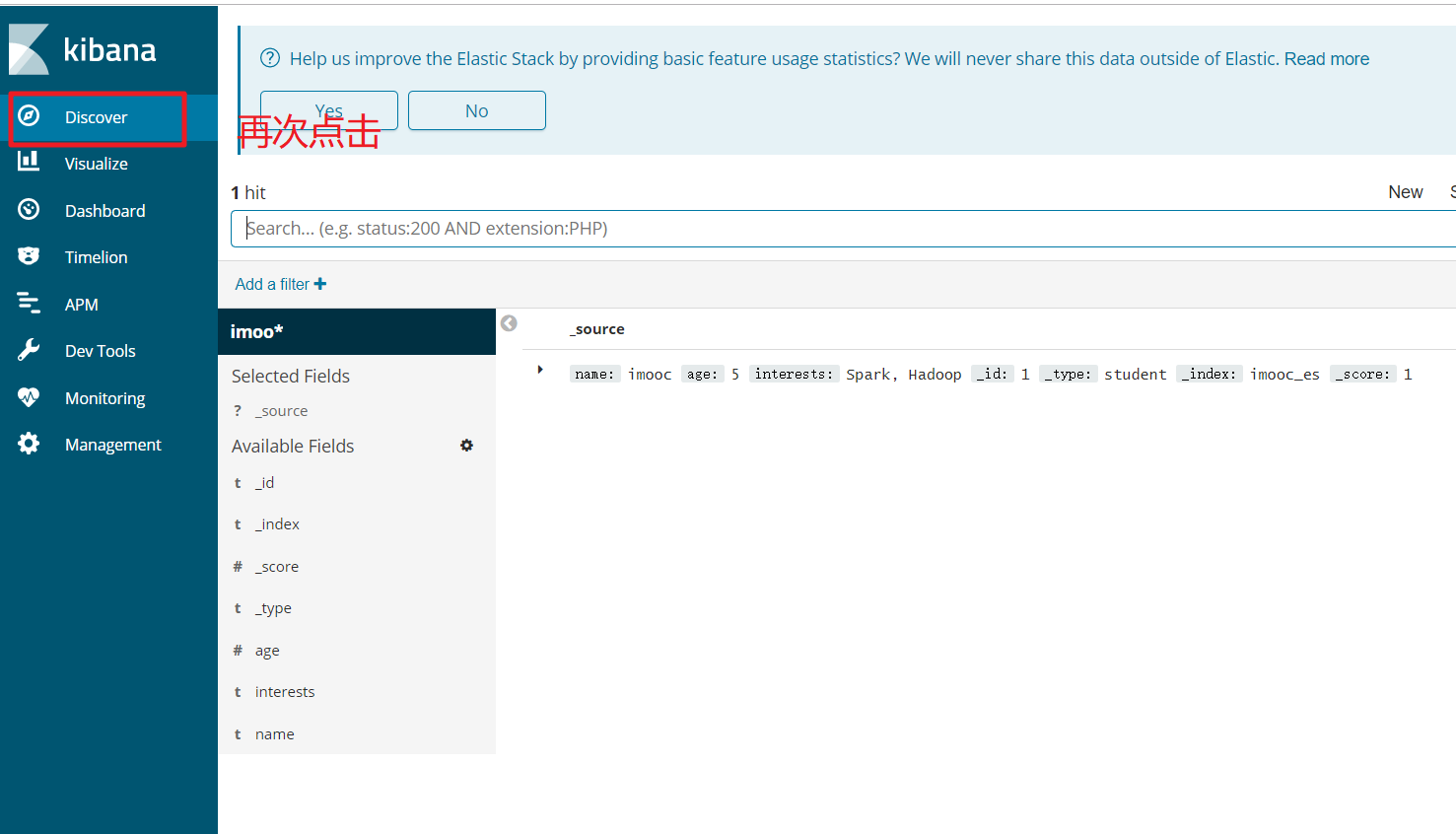Click the interests: label in the document
This screenshot has height=834, width=1456.
click(x=795, y=374)
